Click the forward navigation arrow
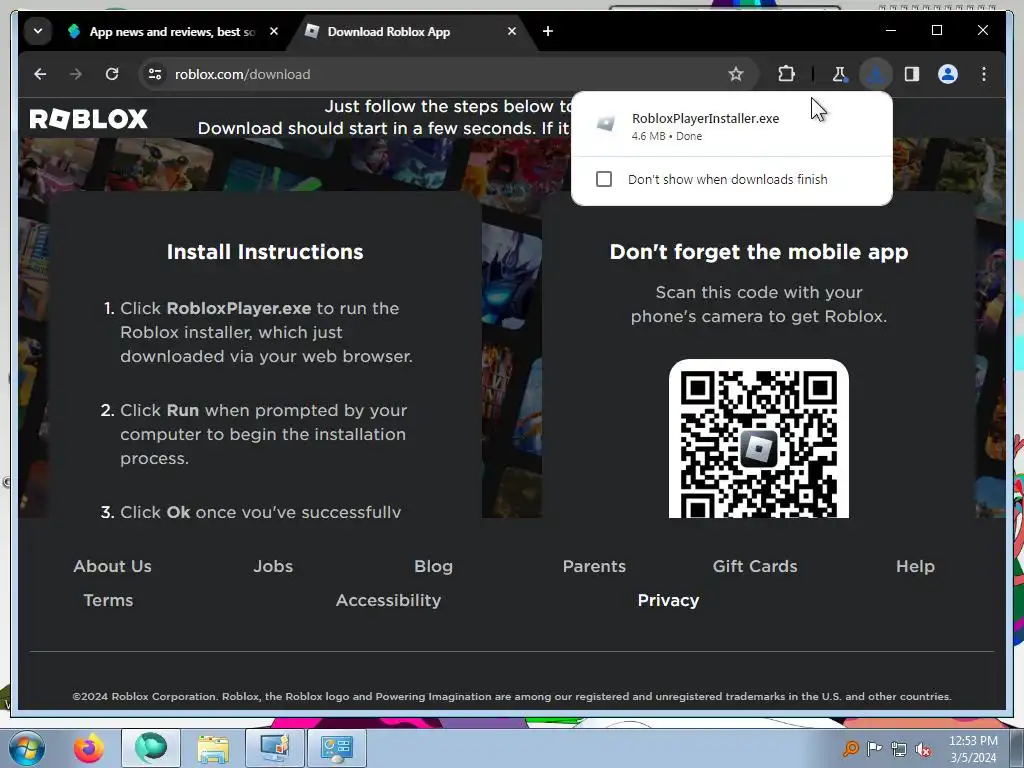 pos(76,74)
